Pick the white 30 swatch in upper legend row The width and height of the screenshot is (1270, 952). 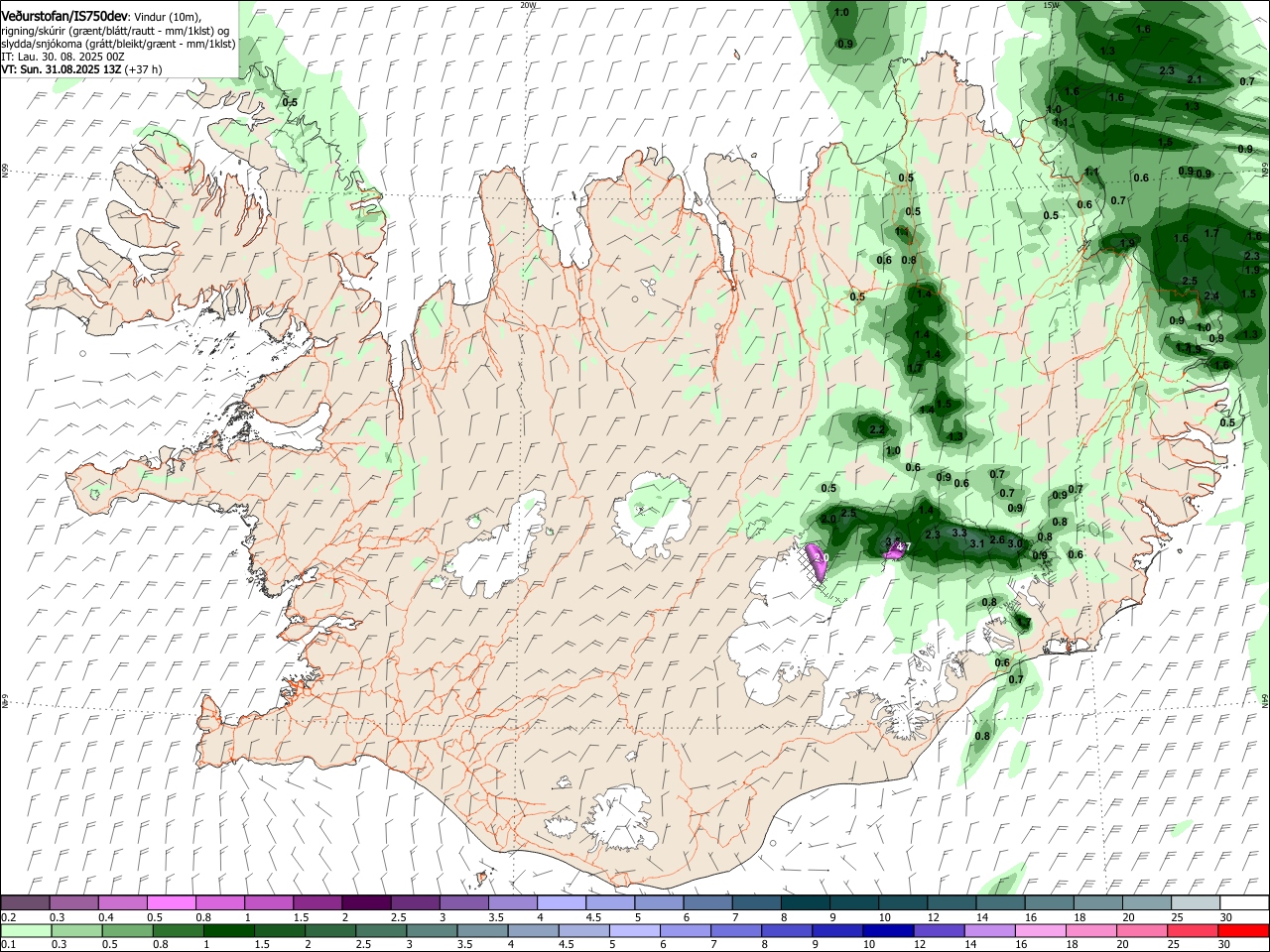tap(1243, 902)
